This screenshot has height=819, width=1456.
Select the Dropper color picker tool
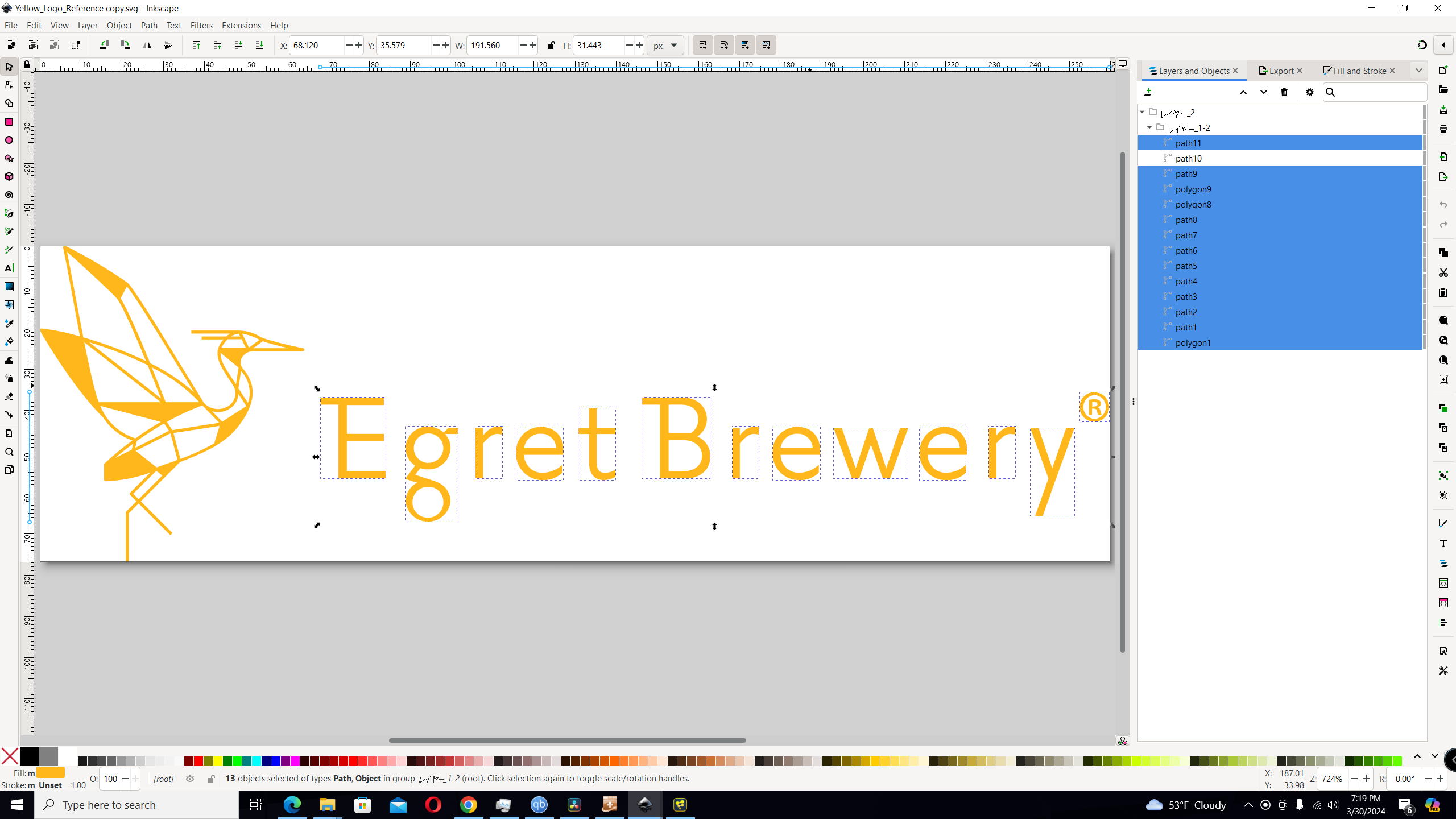pyautogui.click(x=9, y=323)
